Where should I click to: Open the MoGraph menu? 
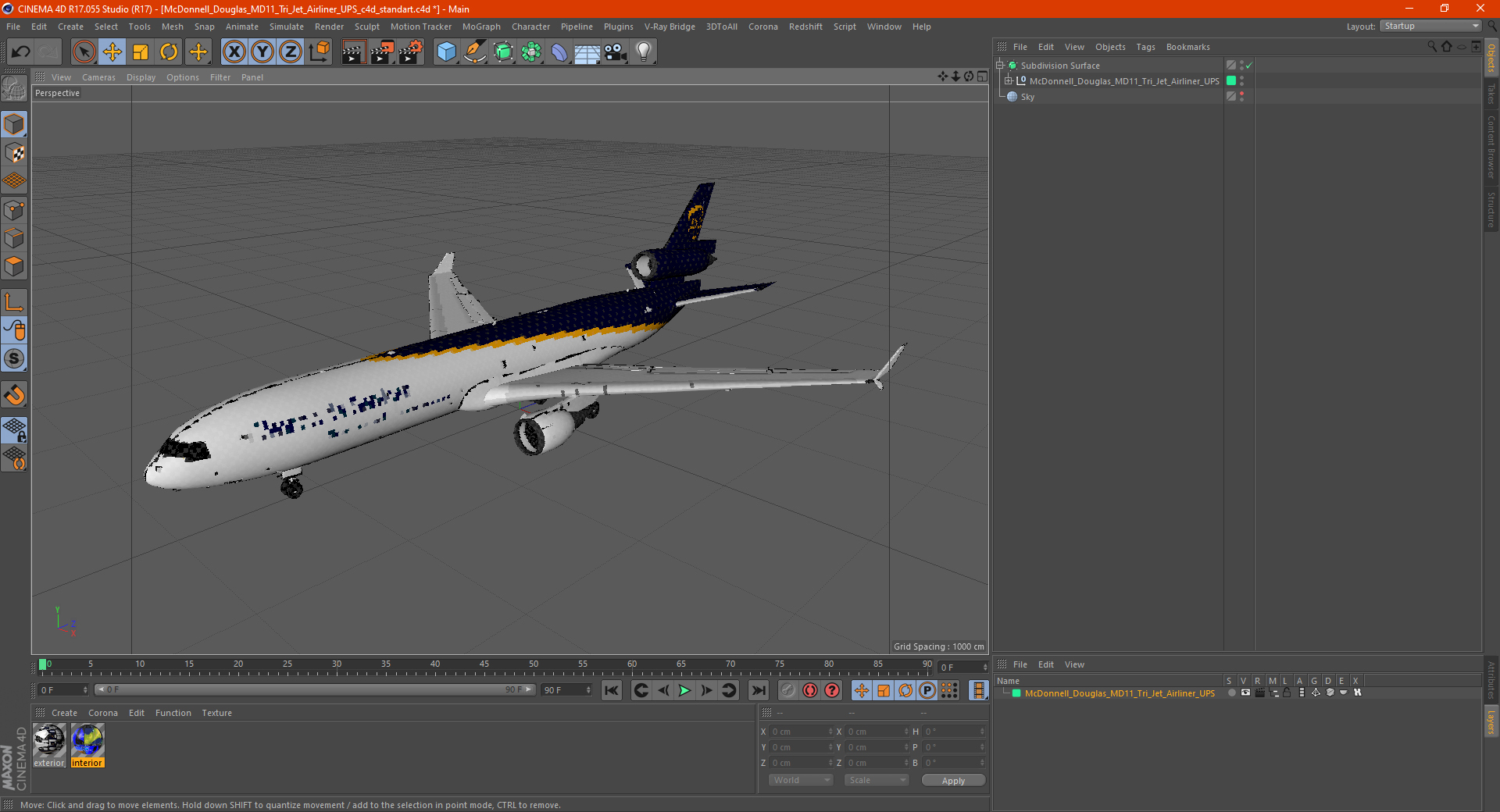point(481,27)
